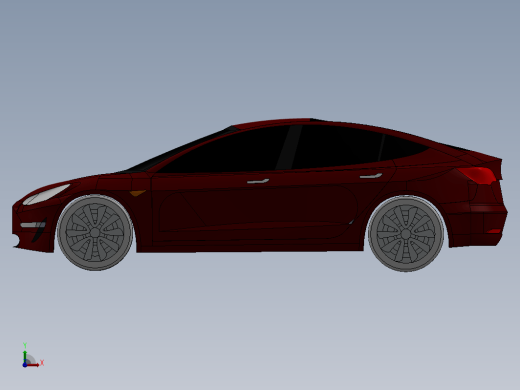520x390 pixels.
Task: Click the red rear taillight
Action: click(x=477, y=175)
